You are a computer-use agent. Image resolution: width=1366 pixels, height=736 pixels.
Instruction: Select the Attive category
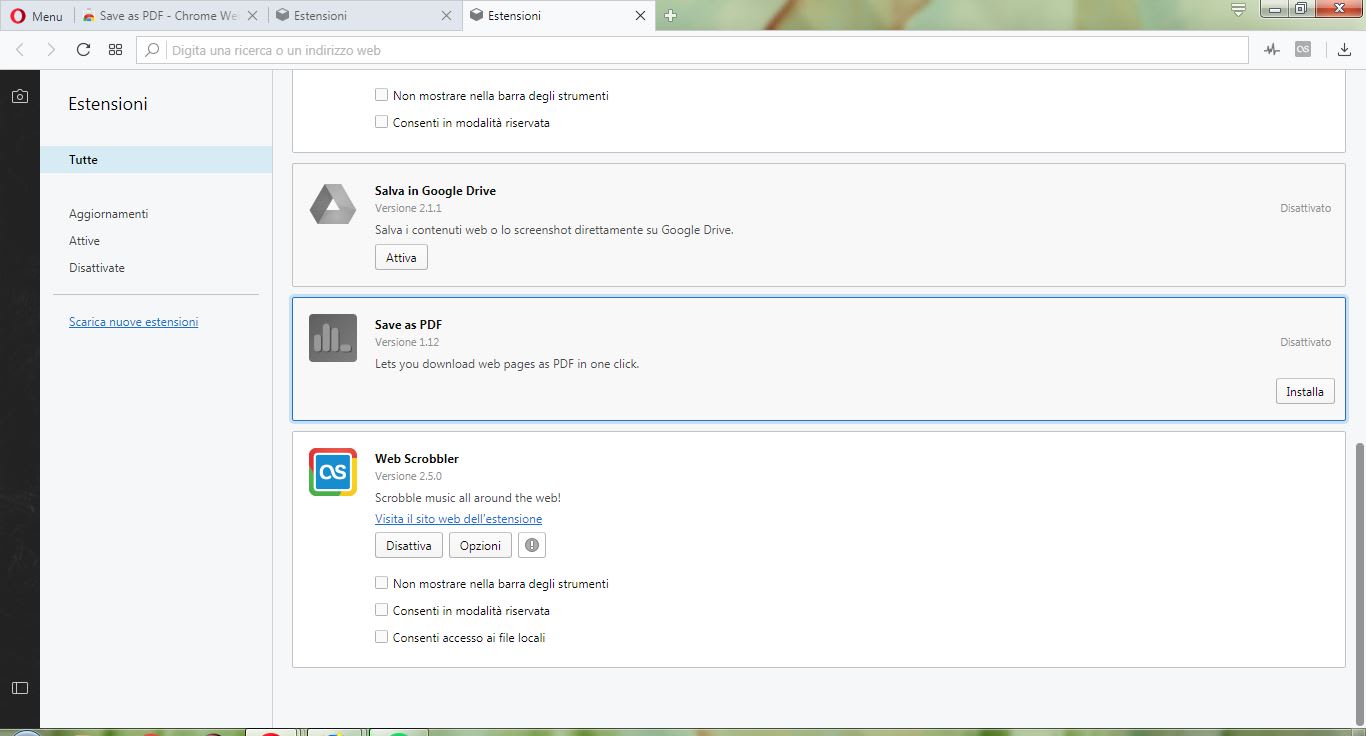(84, 241)
